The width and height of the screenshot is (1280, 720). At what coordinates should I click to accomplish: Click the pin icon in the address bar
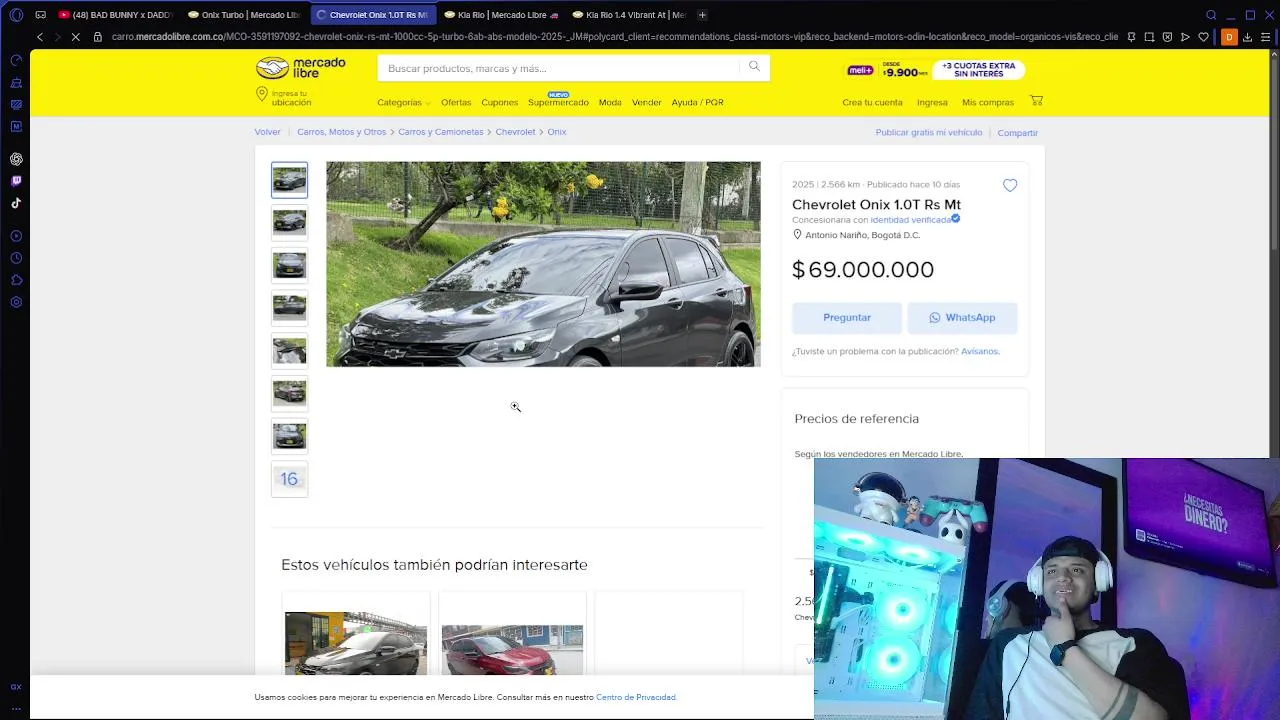(1131, 37)
